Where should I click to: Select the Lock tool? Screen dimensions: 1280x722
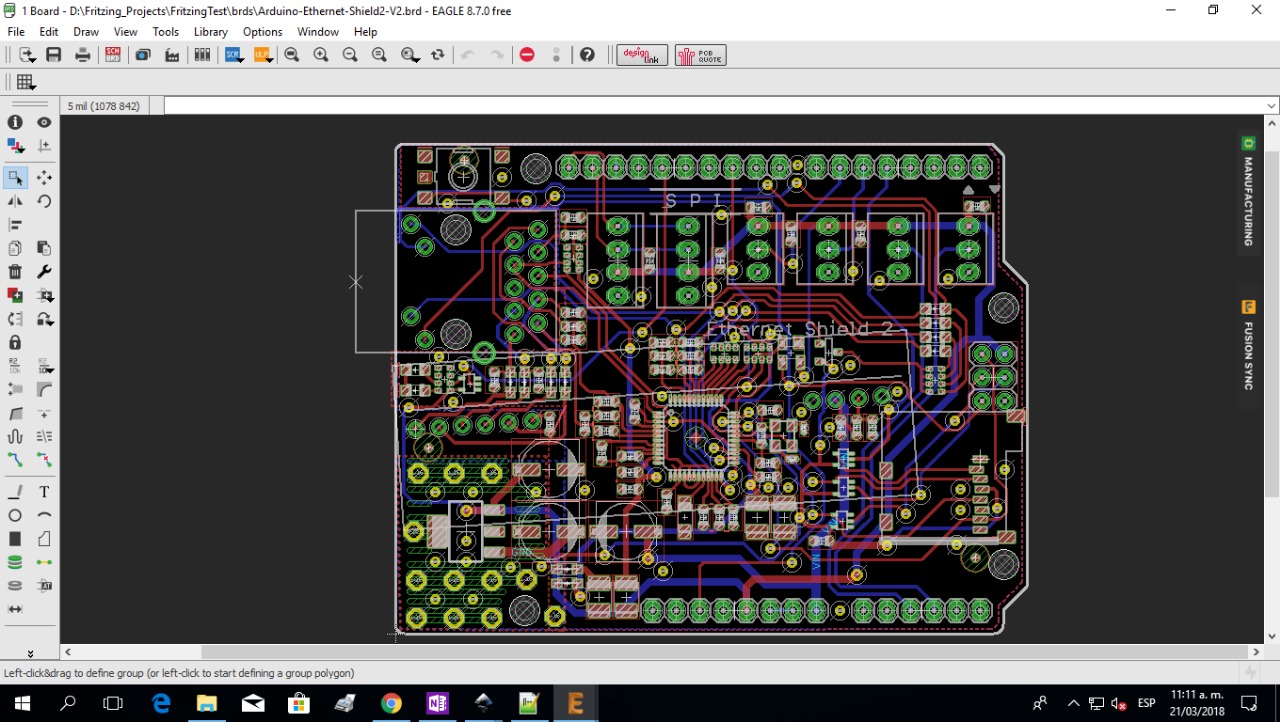15,342
